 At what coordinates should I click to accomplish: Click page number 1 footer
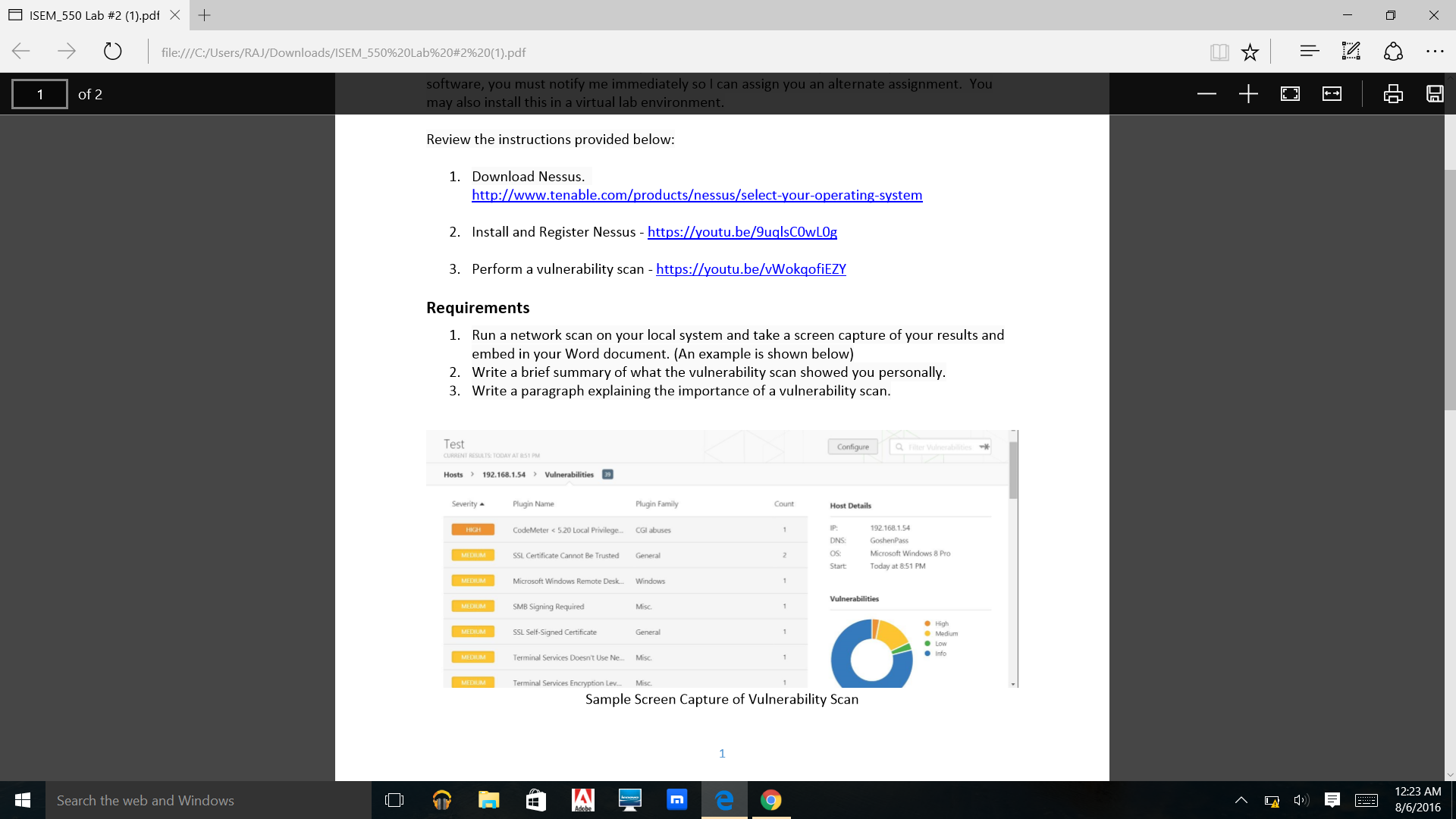click(722, 753)
